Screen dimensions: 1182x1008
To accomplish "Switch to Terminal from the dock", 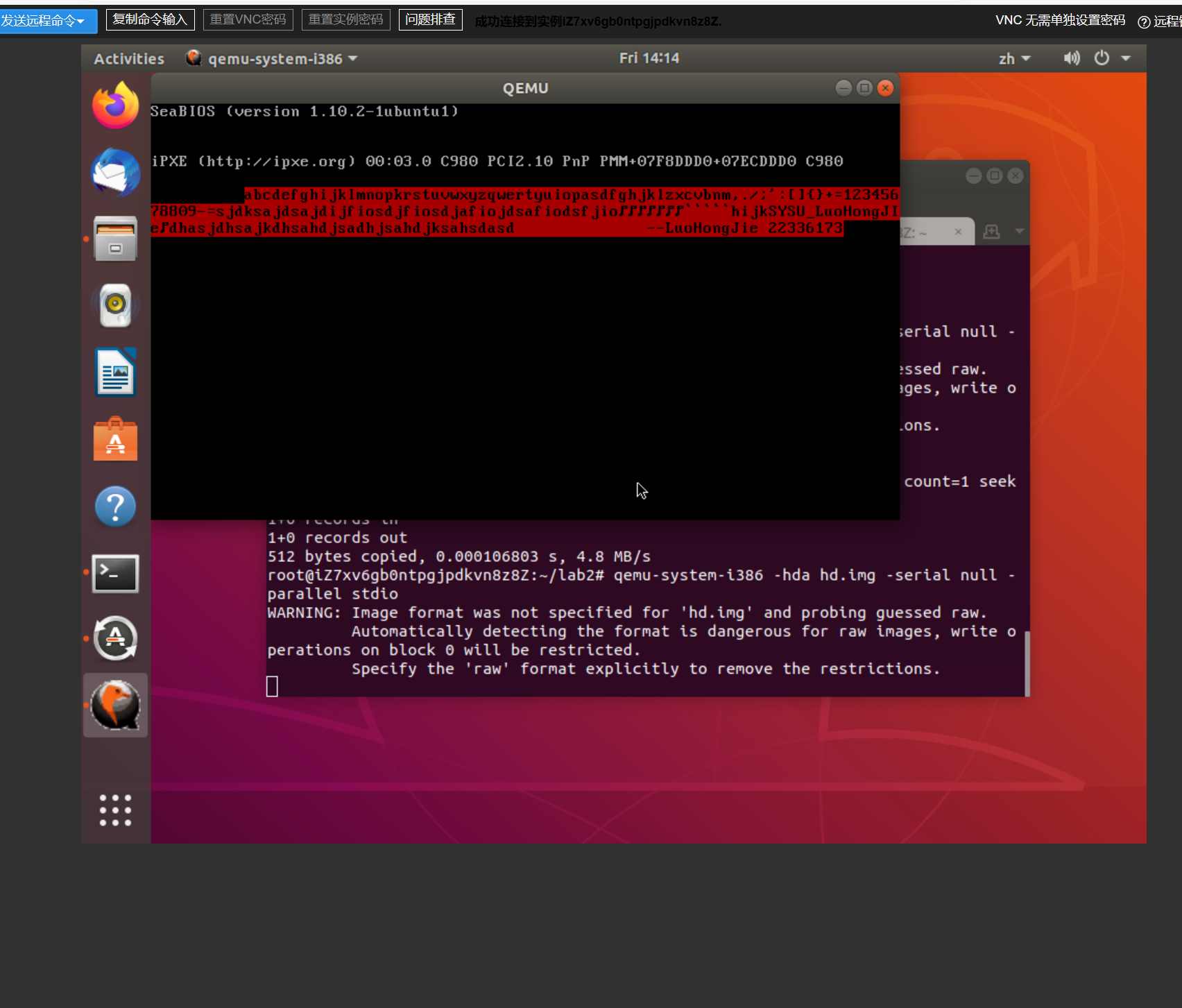I will (115, 574).
